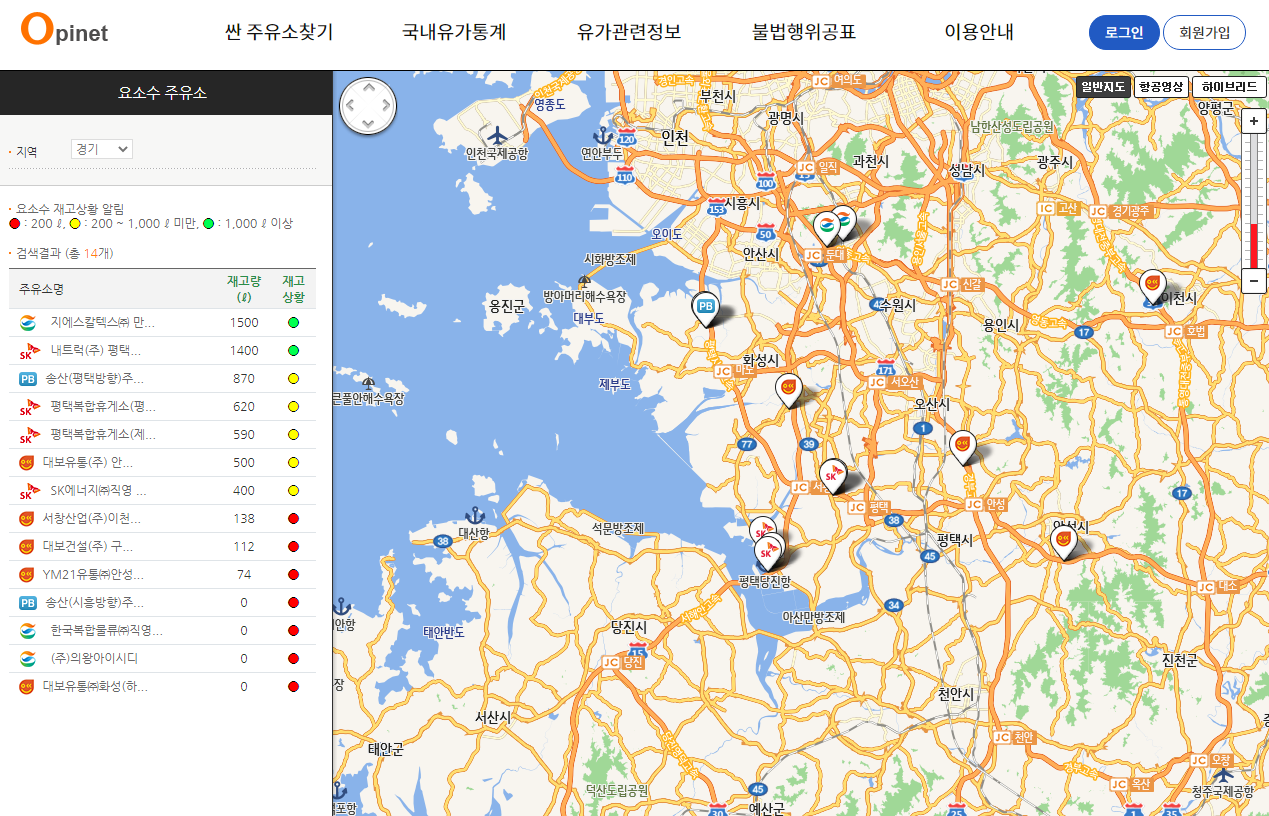Click the GS Caltex icon of 지에스칼텍스㈜ row
Viewport: 1269px width, 816px height.
[x=27, y=323]
